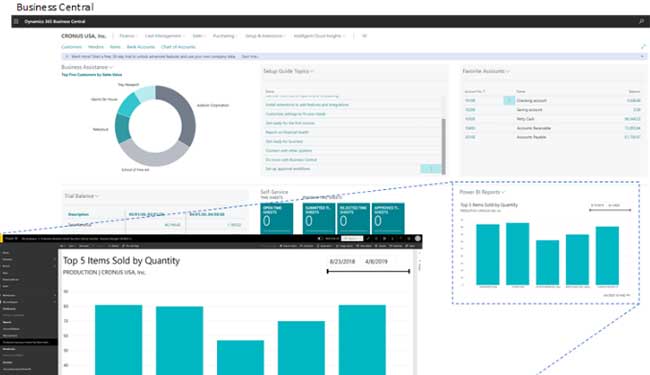Click the date range slider in Power BI Reports tile
650x375 pixels.
[610, 210]
